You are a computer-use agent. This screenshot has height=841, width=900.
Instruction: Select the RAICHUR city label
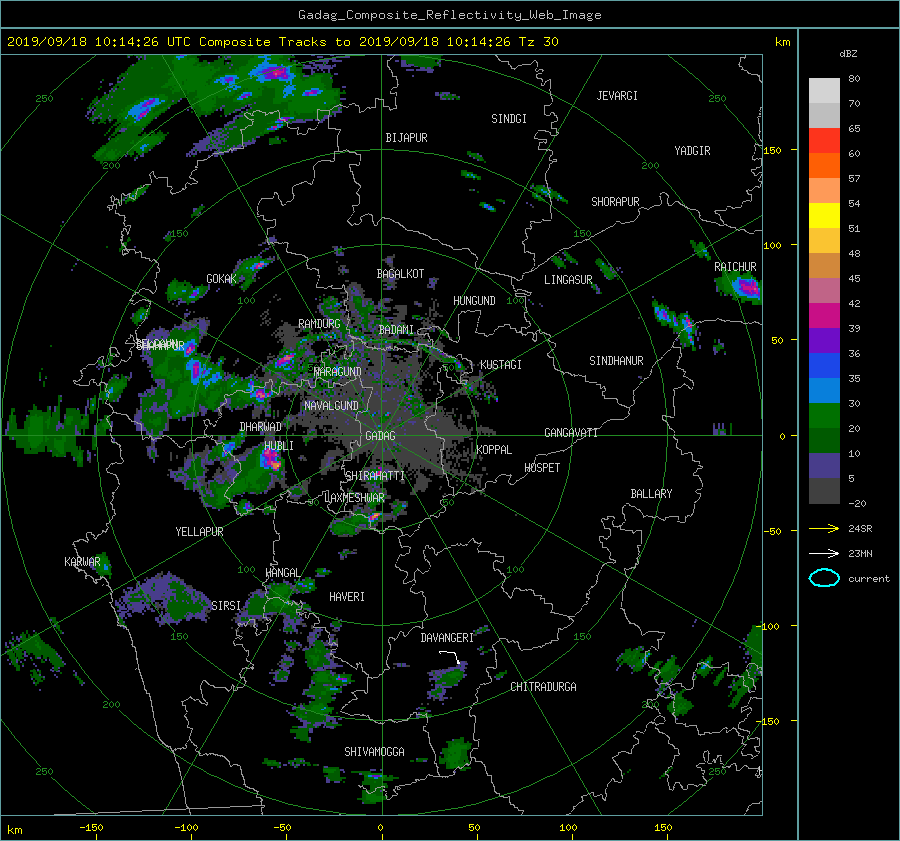(735, 267)
